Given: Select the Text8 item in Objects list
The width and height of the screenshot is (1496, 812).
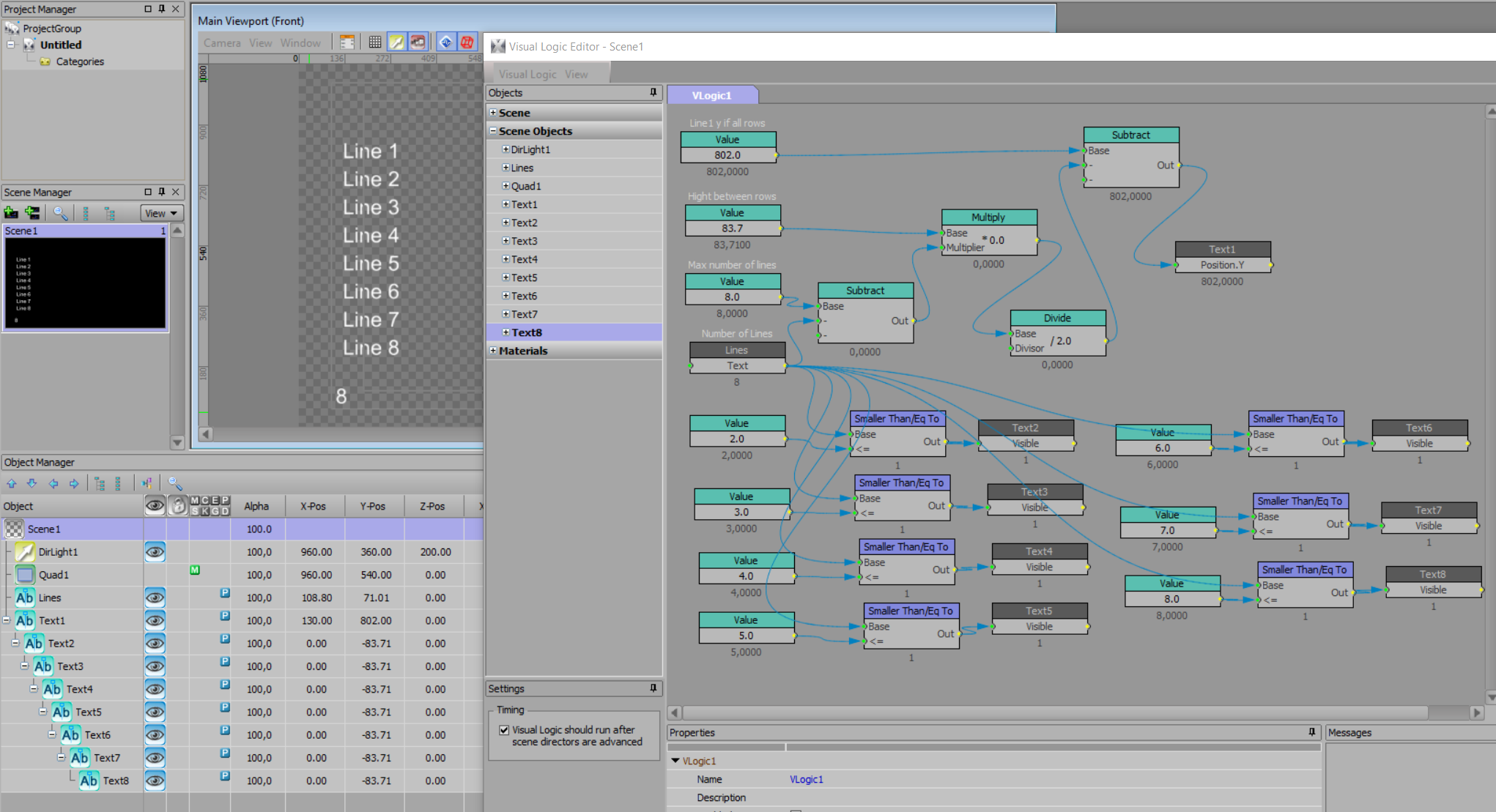Looking at the screenshot, I should [527, 332].
